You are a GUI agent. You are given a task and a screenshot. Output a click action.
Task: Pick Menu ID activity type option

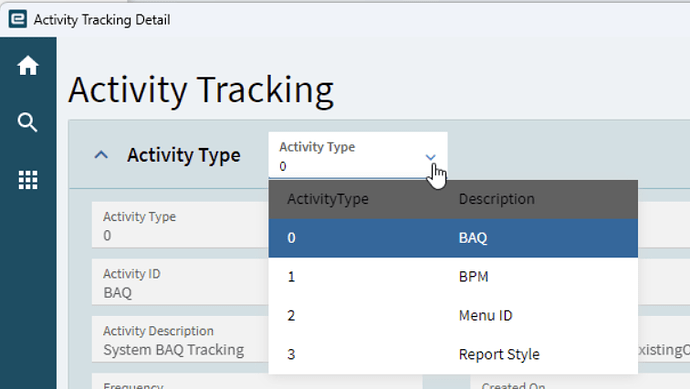(x=453, y=316)
